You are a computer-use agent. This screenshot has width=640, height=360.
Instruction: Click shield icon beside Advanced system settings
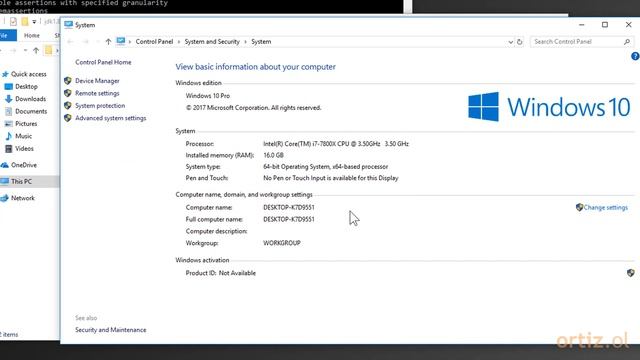[68, 118]
